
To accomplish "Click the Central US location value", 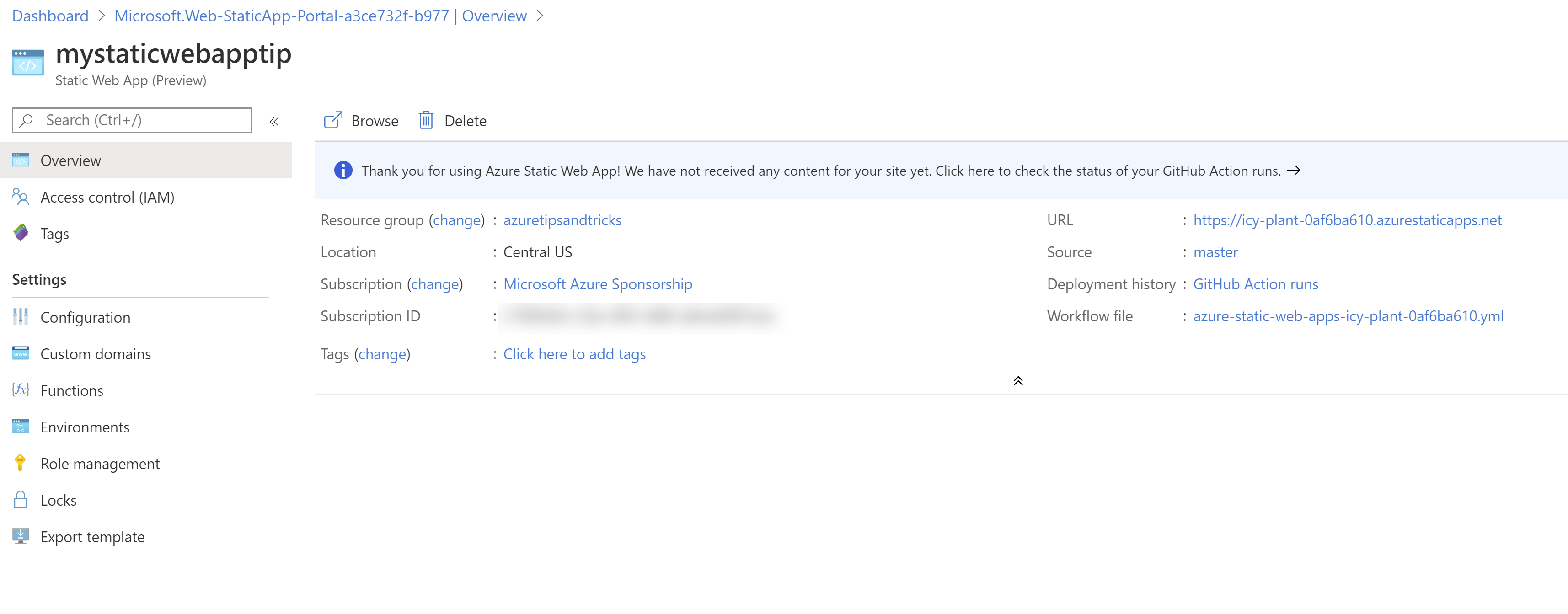I will tap(537, 252).
